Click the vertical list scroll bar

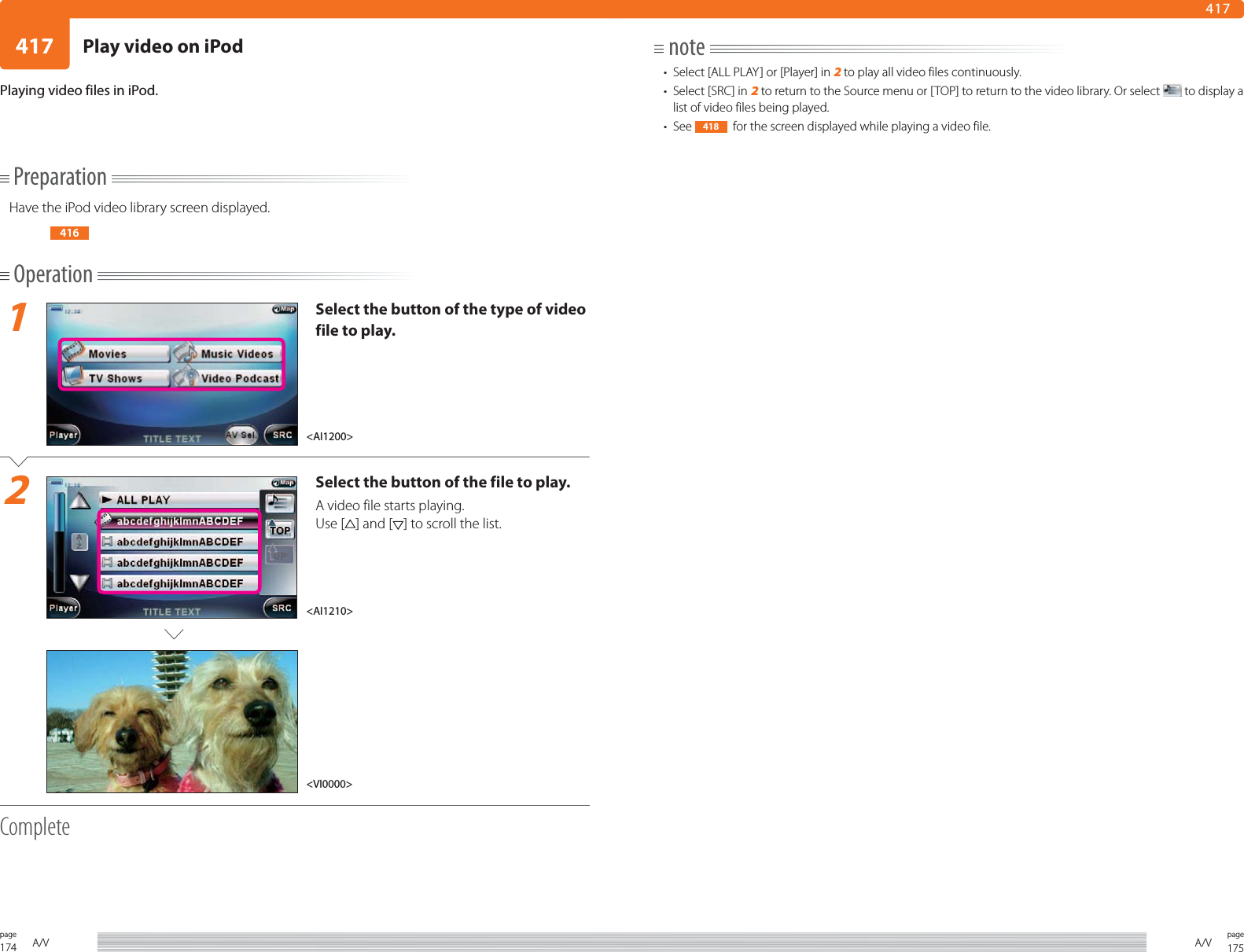pyautogui.click(x=59, y=542)
